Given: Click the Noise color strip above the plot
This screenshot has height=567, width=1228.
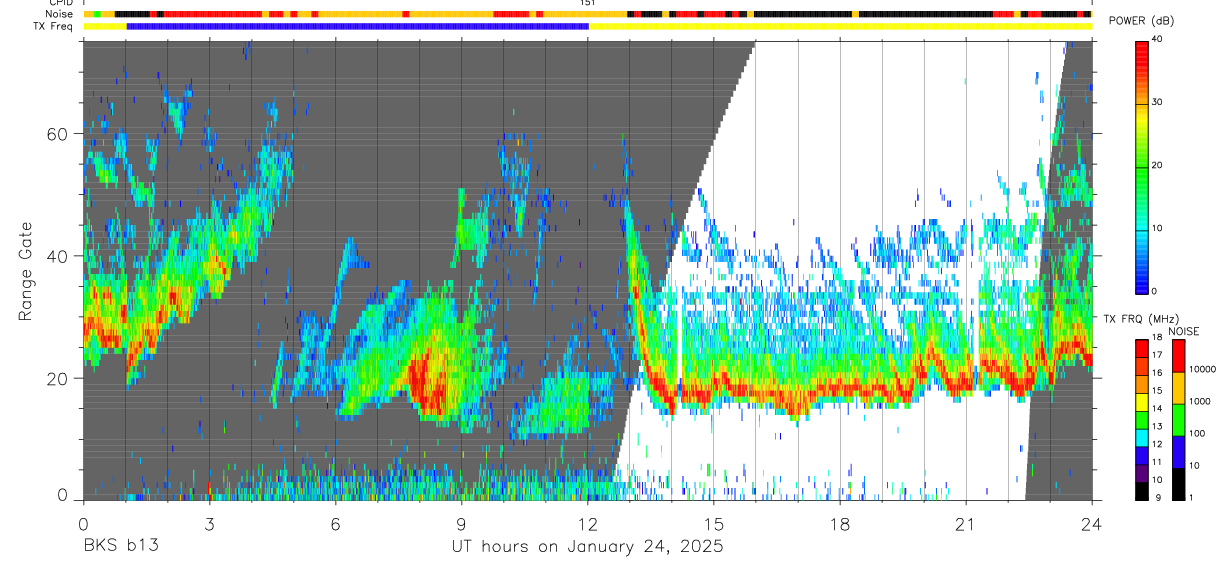Looking at the screenshot, I should pos(587,15).
